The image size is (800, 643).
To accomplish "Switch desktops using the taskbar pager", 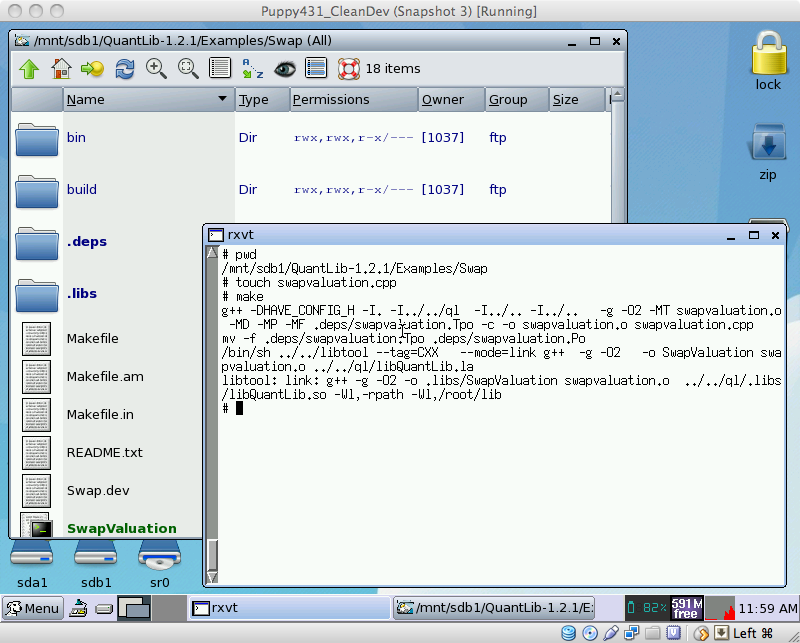I will 133,607.
